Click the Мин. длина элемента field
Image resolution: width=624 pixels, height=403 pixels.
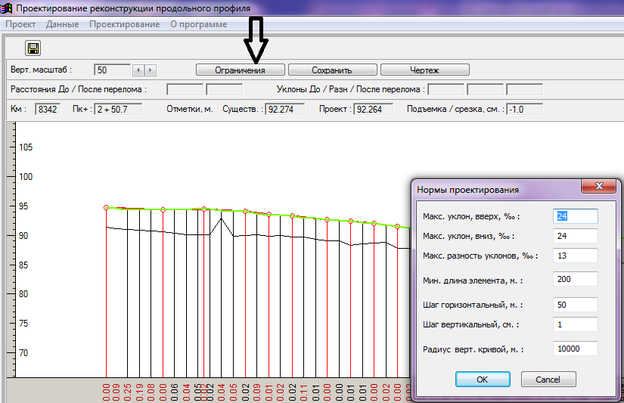[575, 279]
